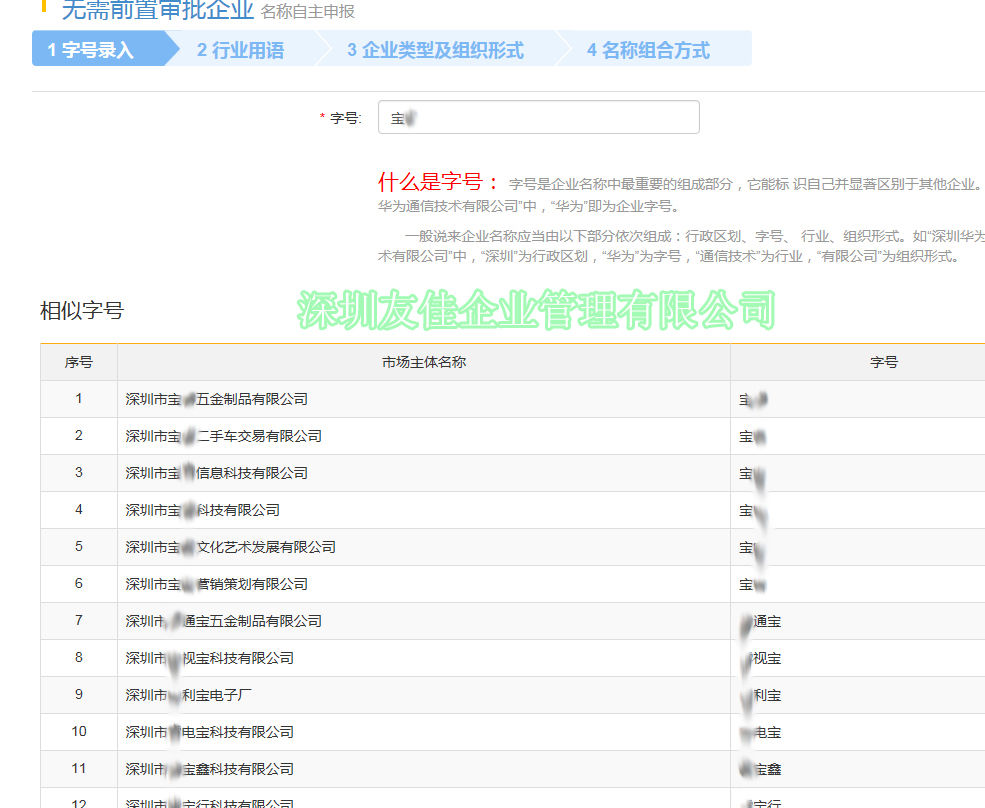The height and width of the screenshot is (808, 985).
Task: Open the '3 企业类型及组织形式' step
Action: (x=435, y=50)
